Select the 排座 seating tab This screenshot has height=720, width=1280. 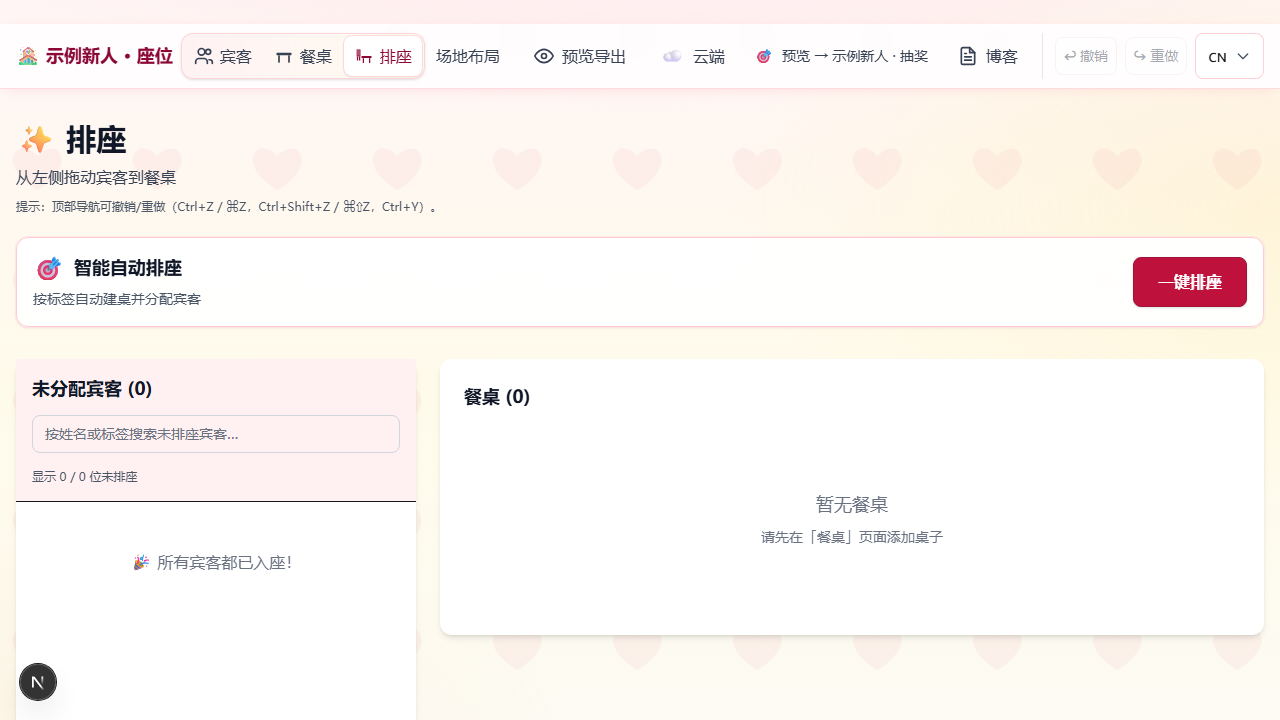click(384, 56)
